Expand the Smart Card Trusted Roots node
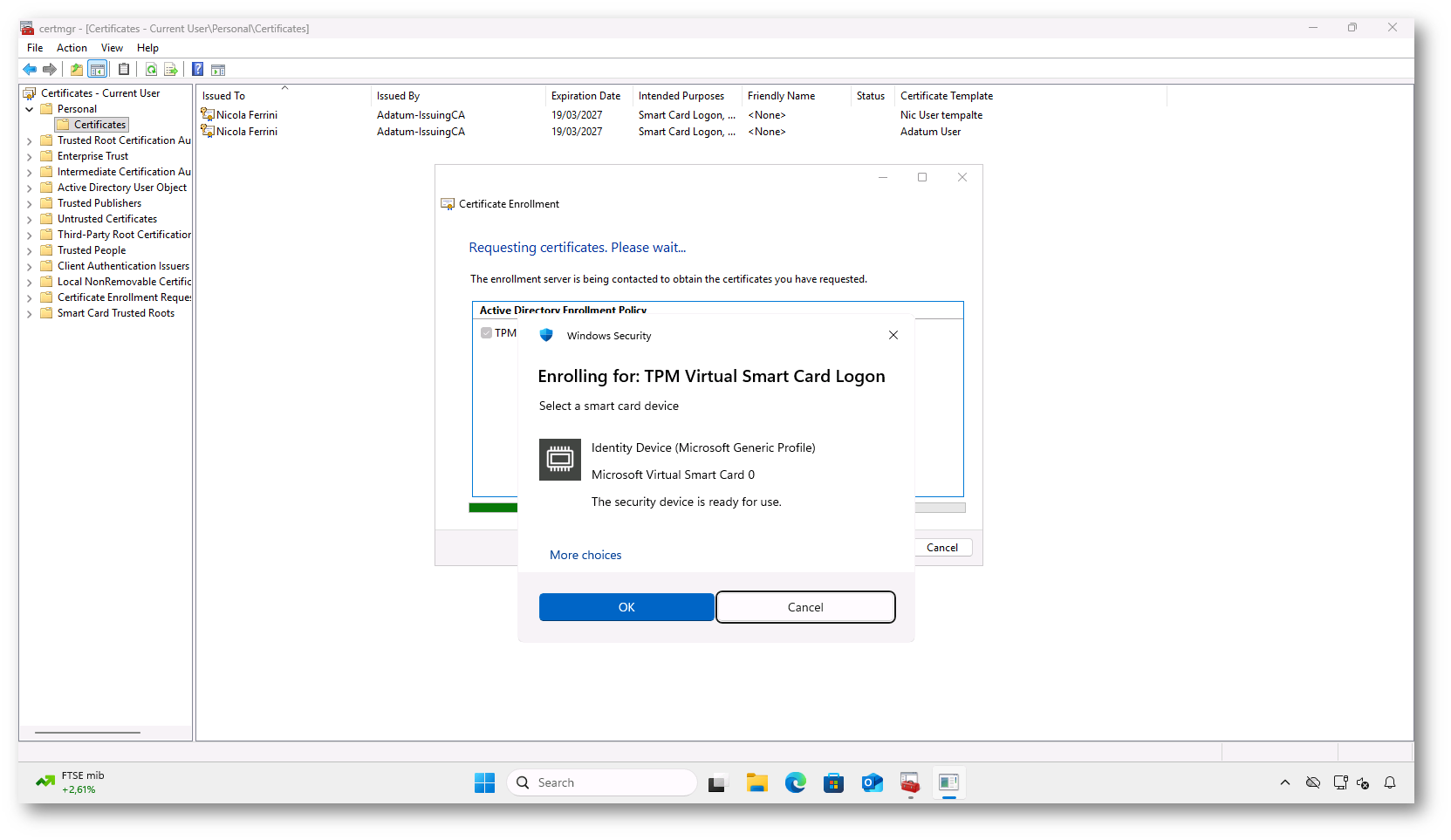1451x840 pixels. click(x=30, y=314)
